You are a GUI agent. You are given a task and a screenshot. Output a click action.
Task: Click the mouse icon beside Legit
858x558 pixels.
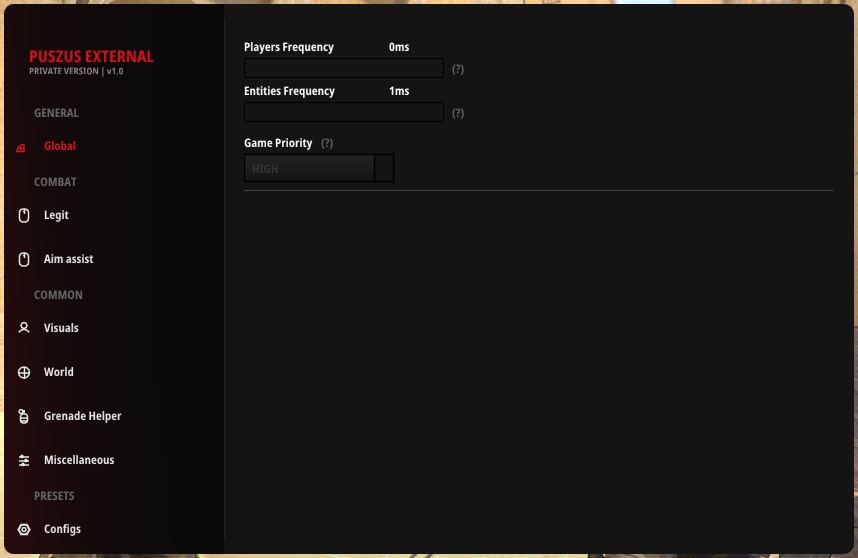point(24,215)
